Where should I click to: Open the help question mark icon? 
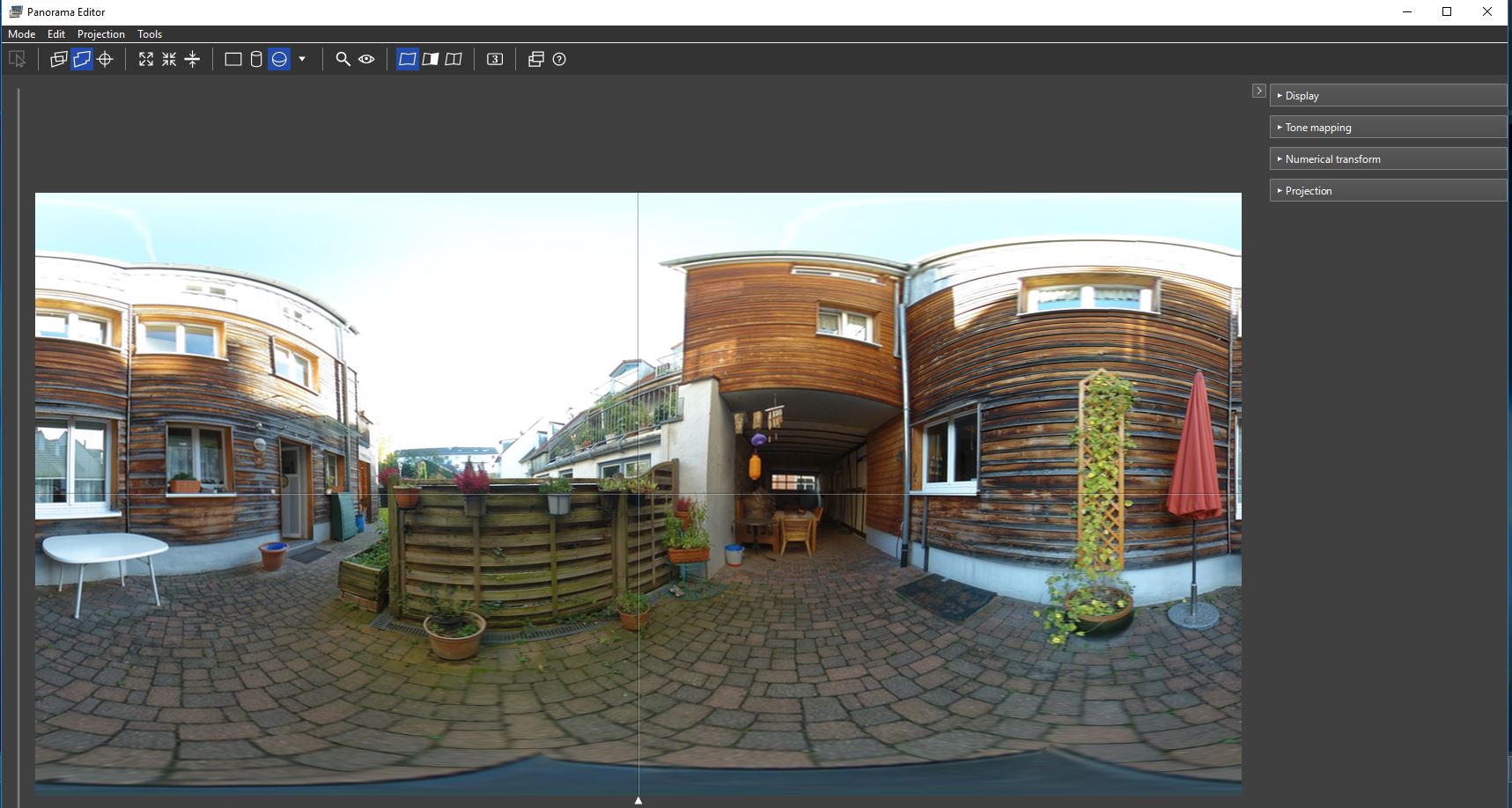pyautogui.click(x=559, y=59)
